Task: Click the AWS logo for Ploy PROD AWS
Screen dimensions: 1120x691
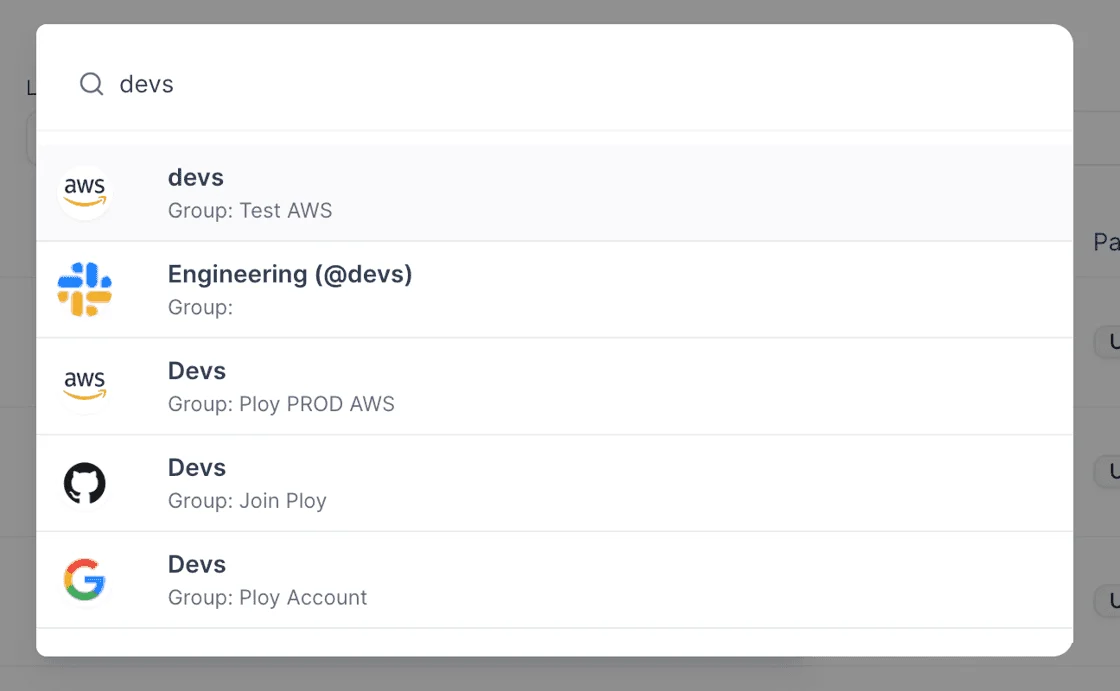Action: pyautogui.click(x=84, y=386)
